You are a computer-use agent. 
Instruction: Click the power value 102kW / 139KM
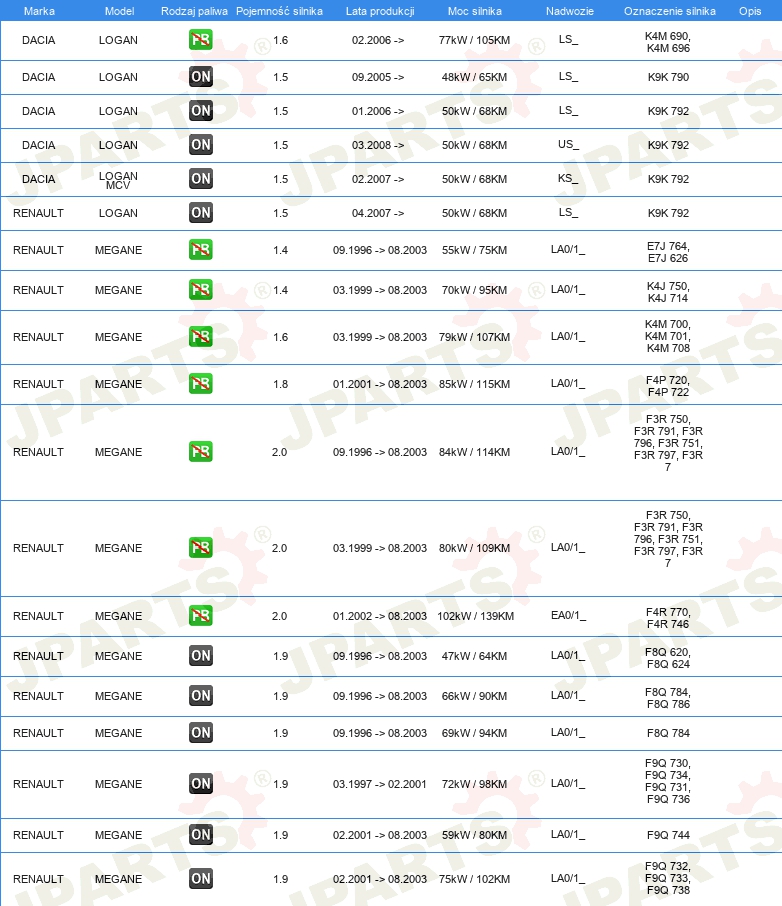(x=475, y=616)
